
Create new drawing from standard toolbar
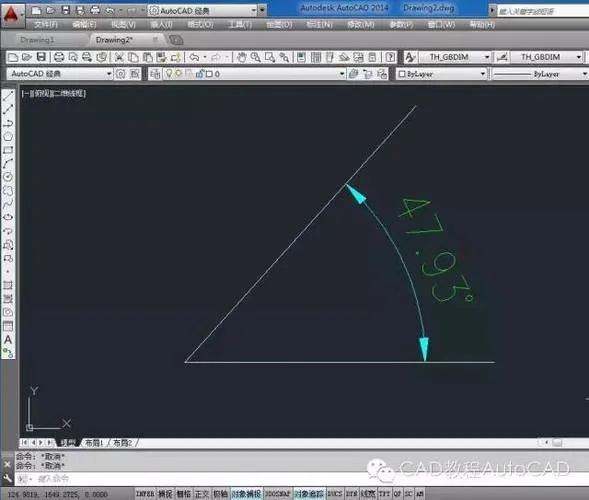coord(13,57)
